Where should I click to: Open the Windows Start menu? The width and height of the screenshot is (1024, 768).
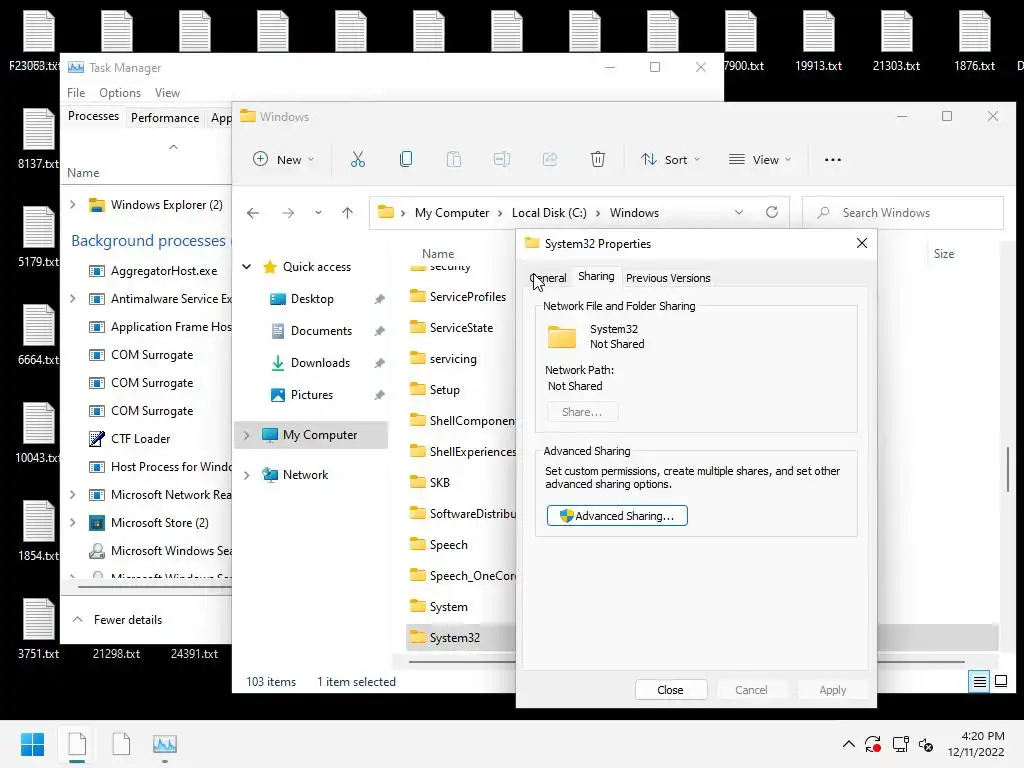(x=32, y=744)
